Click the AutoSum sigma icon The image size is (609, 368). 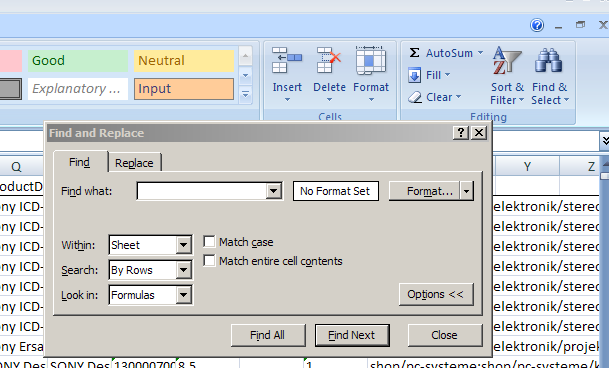pyautogui.click(x=414, y=53)
